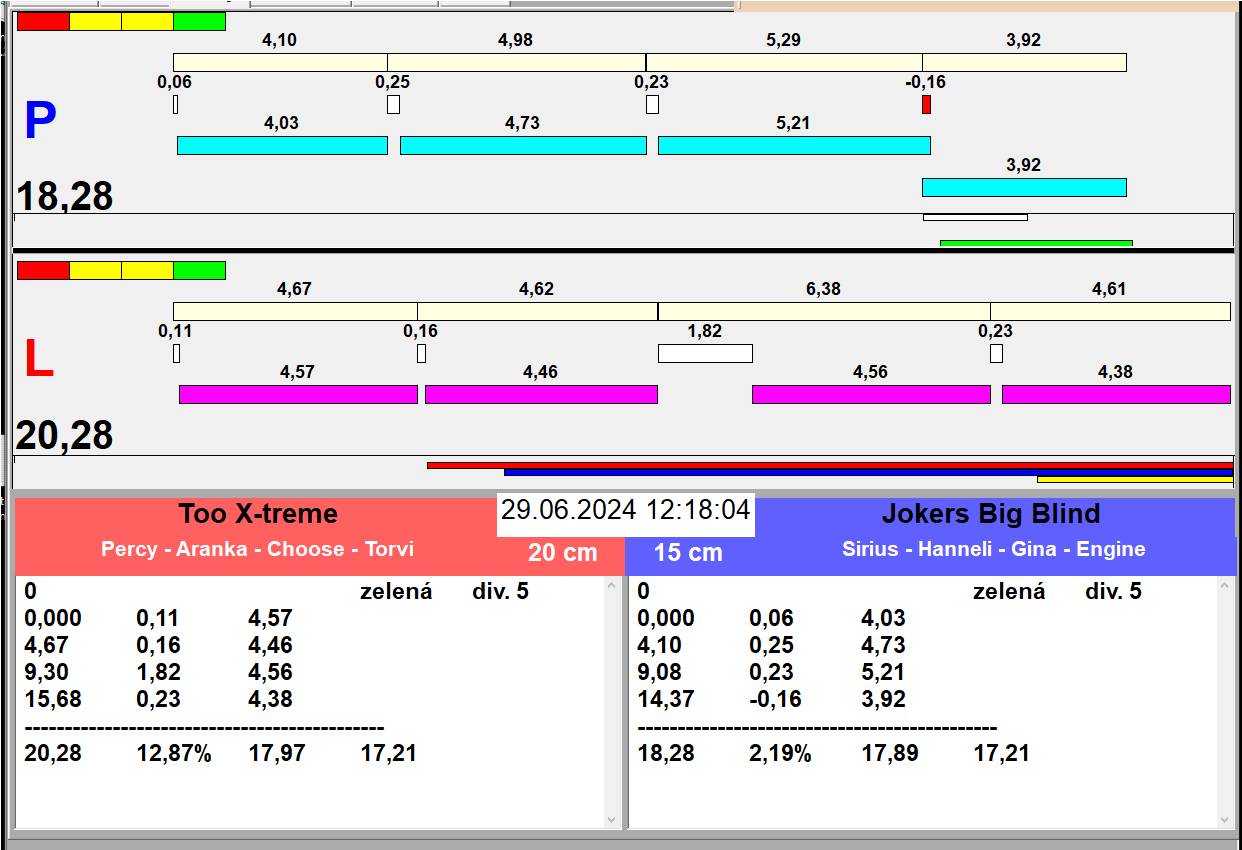Click the 20 cm jump height label
Viewport: 1242px width, 850px height.
[x=562, y=552]
